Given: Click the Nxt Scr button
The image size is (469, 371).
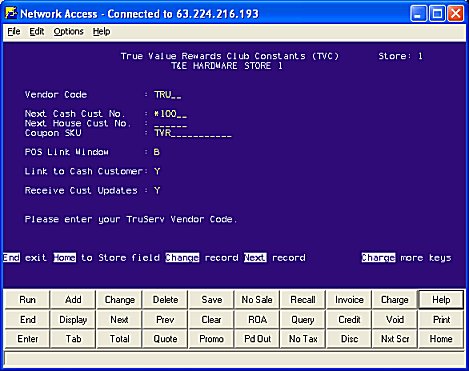Looking at the screenshot, I should click(x=395, y=339).
